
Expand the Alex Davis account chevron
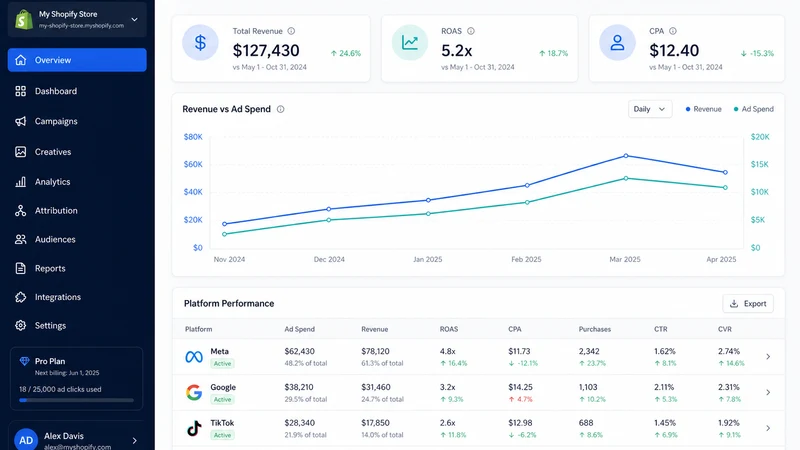tap(135, 440)
